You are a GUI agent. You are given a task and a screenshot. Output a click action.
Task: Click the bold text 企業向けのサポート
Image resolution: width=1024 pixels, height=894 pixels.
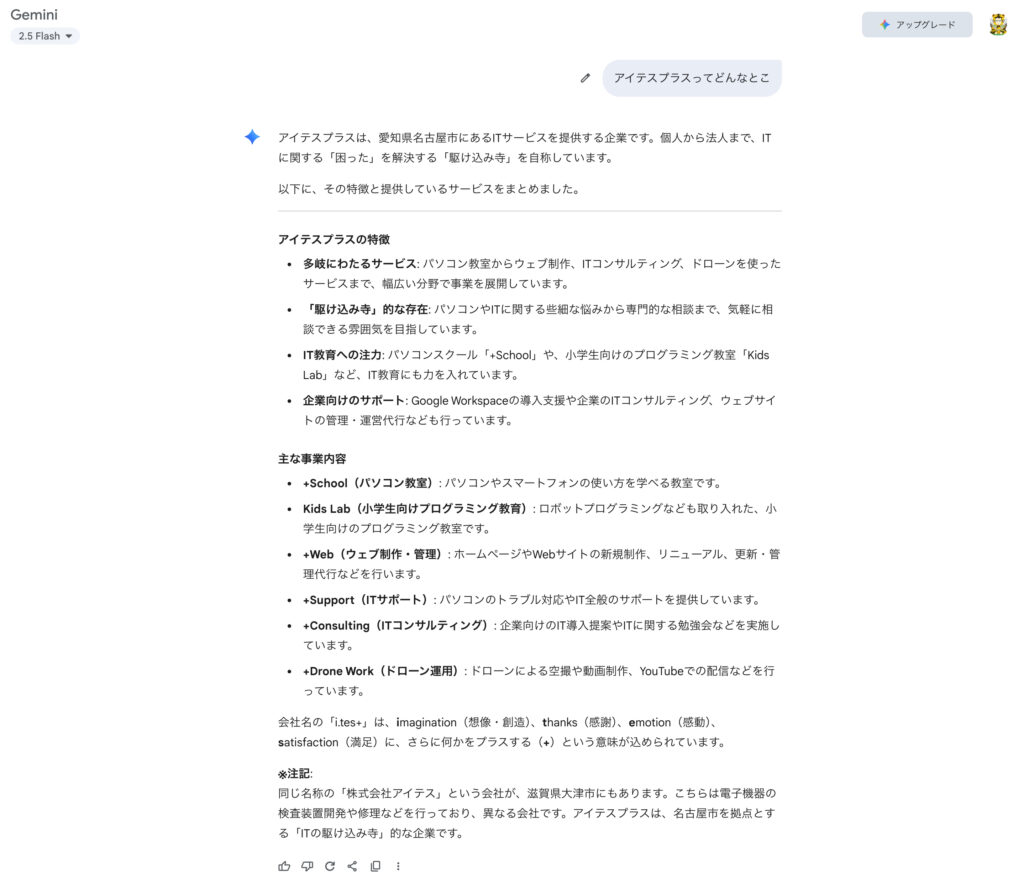[355, 400]
